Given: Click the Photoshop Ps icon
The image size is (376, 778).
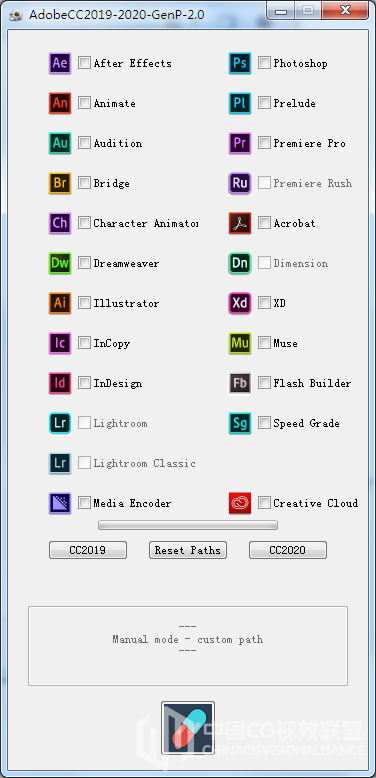Looking at the screenshot, I should (240, 63).
